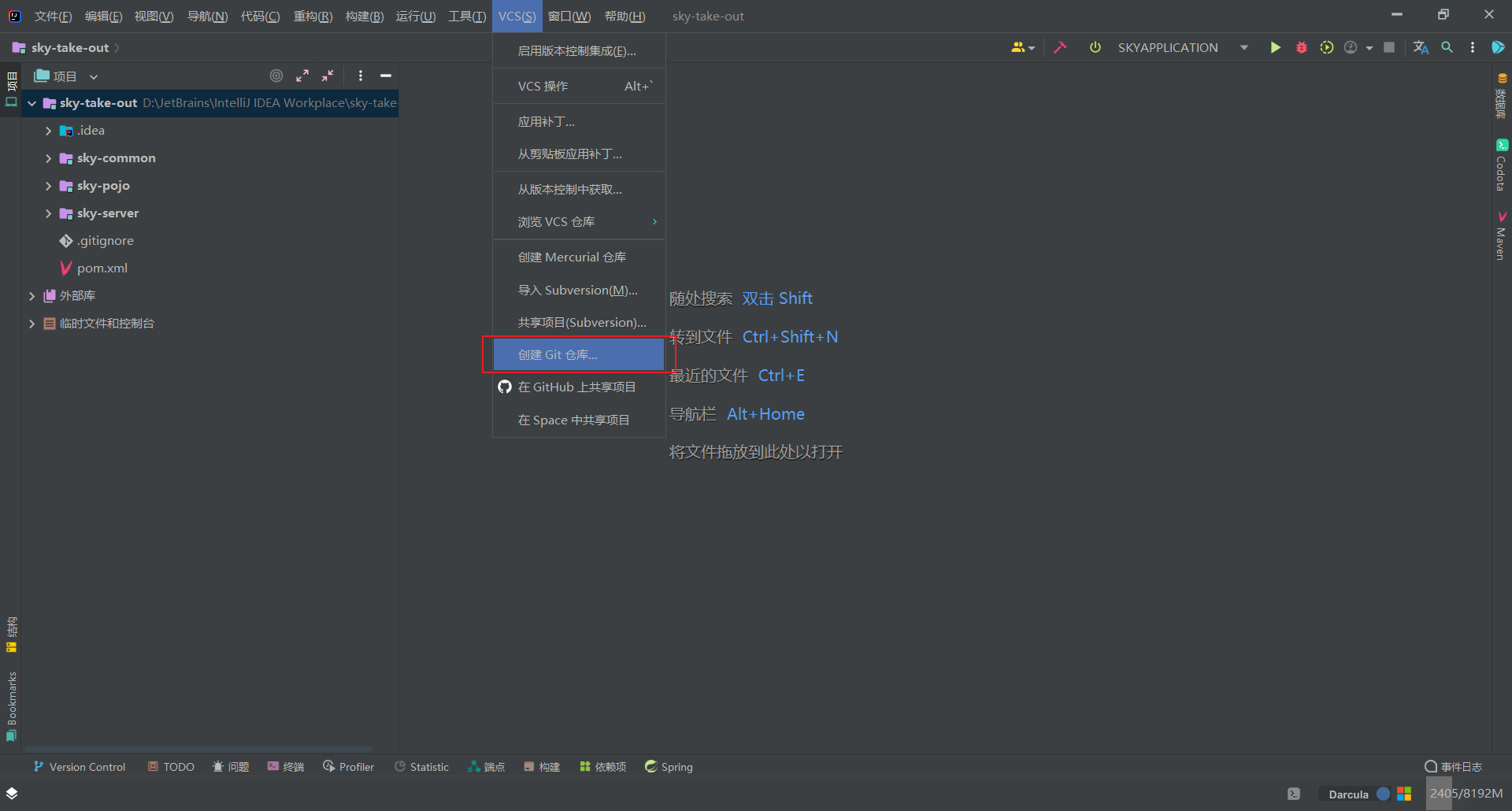The image size is (1512, 811).
Task: Expand 外部库 external libraries
Action: click(31, 296)
